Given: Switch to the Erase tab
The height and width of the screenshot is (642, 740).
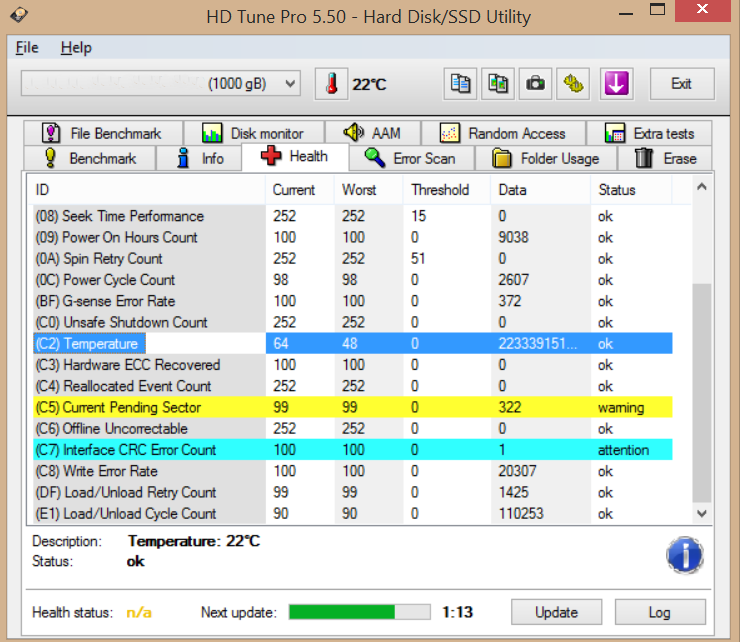Looking at the screenshot, I should 665,158.
